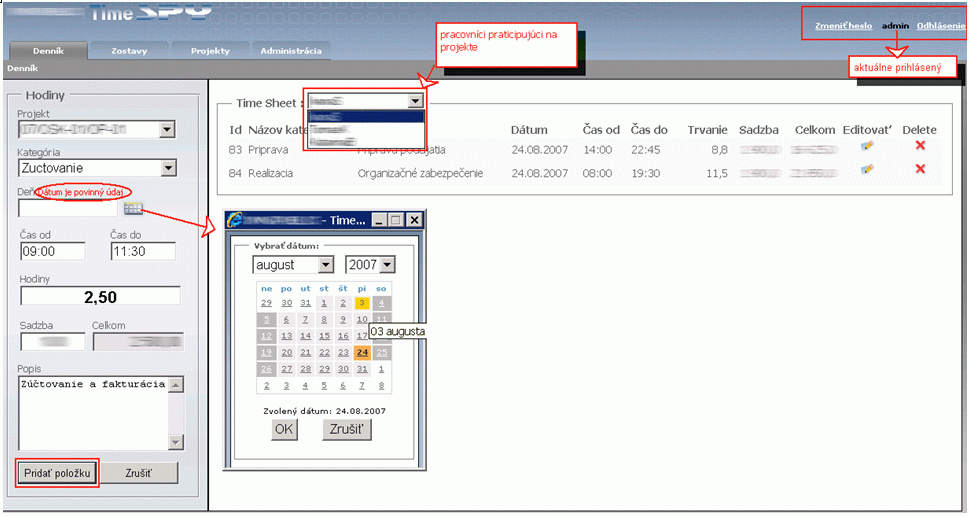Select day 1 in first calendar row
Viewport: 969px width, 516px height.
(x=324, y=303)
